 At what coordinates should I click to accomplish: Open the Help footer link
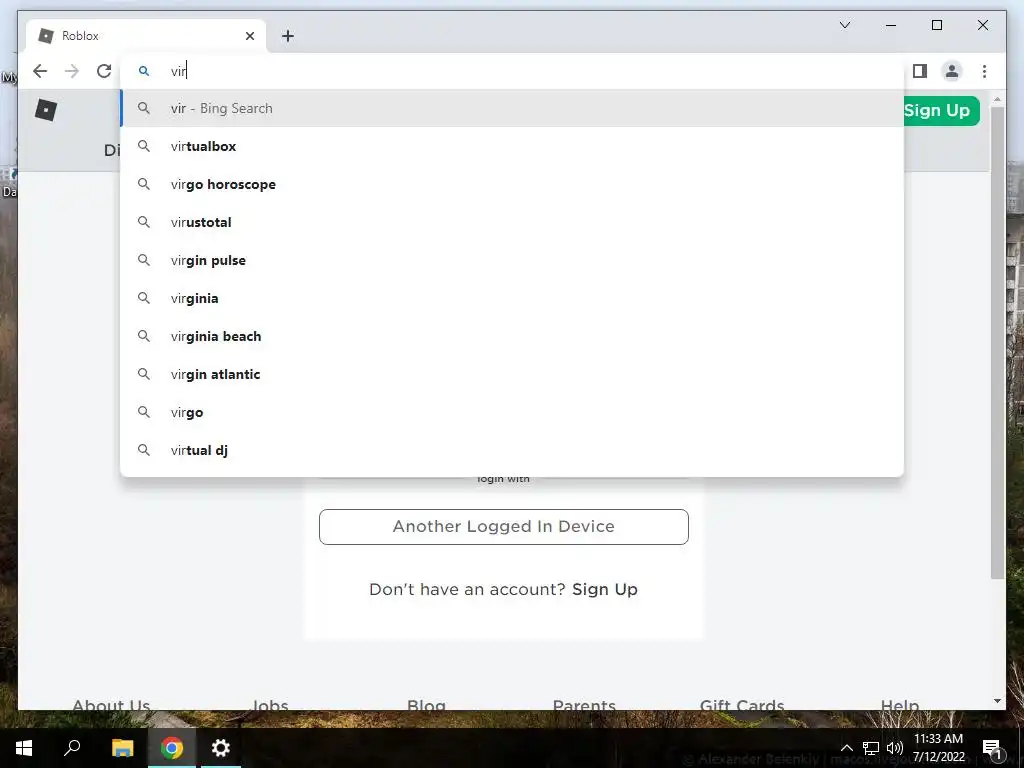click(x=900, y=704)
